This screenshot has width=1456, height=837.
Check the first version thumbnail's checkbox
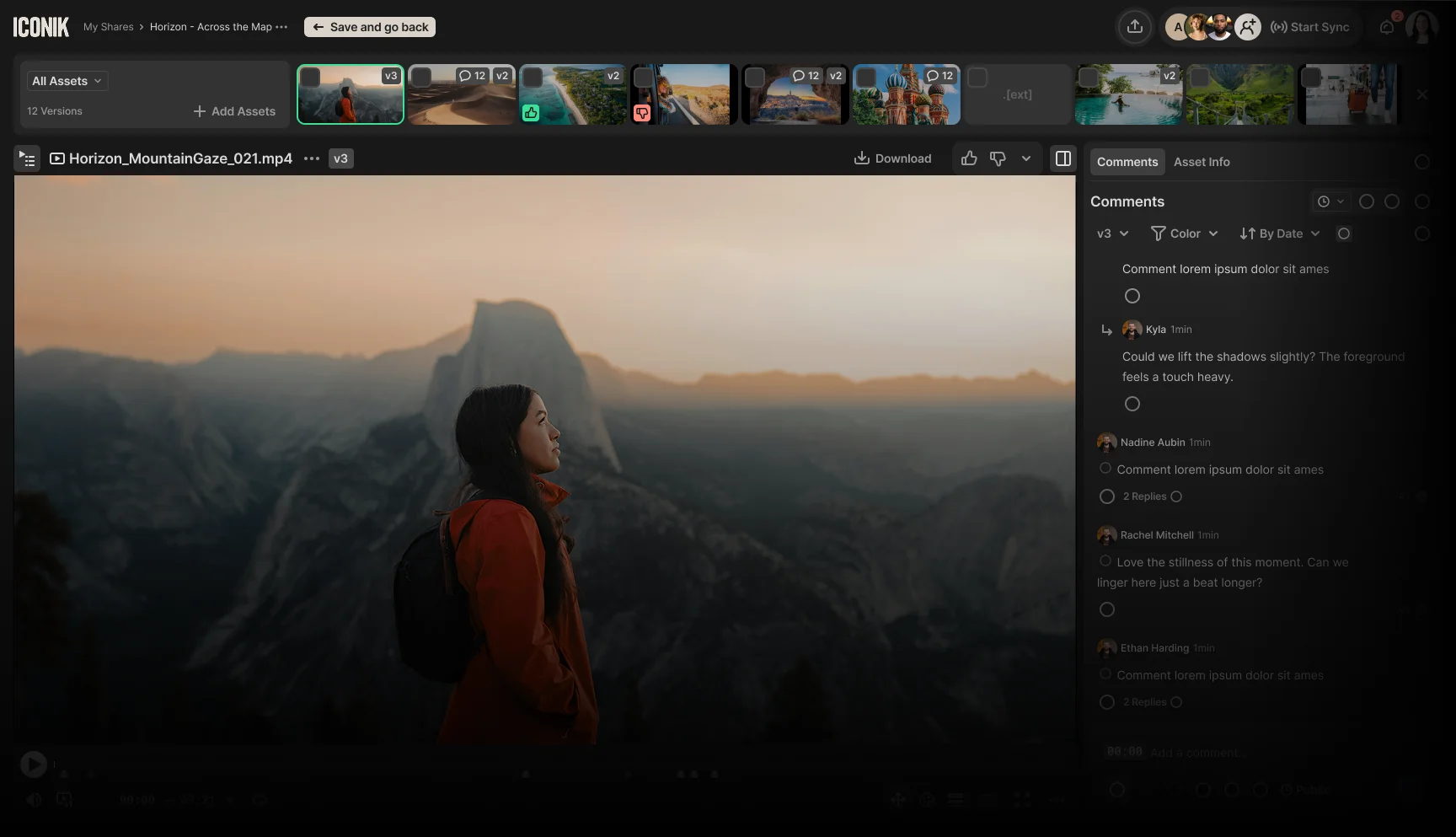311,78
